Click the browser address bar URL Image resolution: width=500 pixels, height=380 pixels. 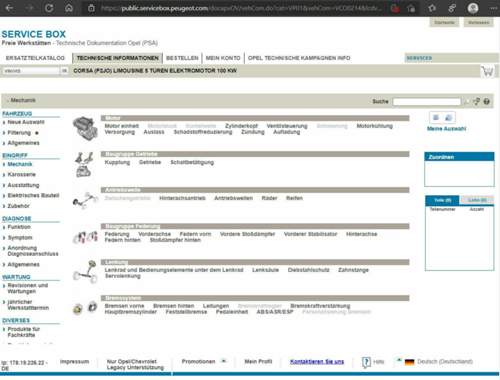tap(240, 8)
